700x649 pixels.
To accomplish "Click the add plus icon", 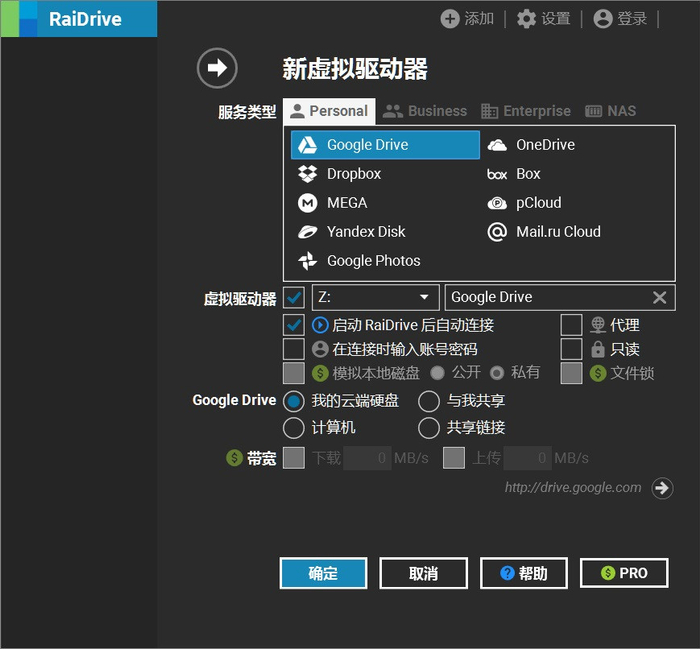I will tap(450, 19).
